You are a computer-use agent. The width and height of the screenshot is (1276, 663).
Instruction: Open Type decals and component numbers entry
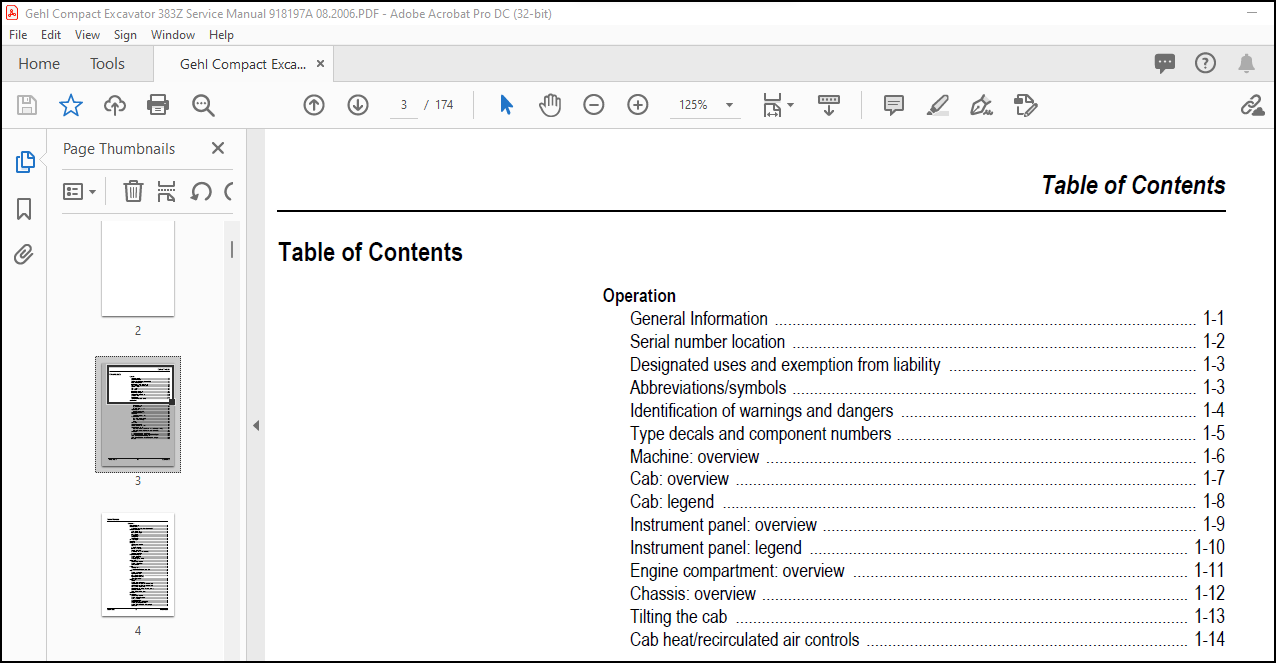761,434
